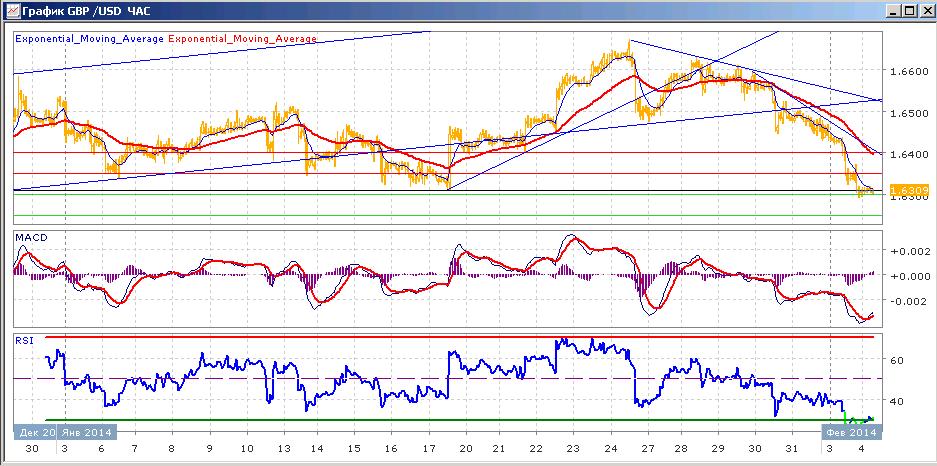Click date label 10 on time axis
The image size is (937, 466).
(x=246, y=449)
